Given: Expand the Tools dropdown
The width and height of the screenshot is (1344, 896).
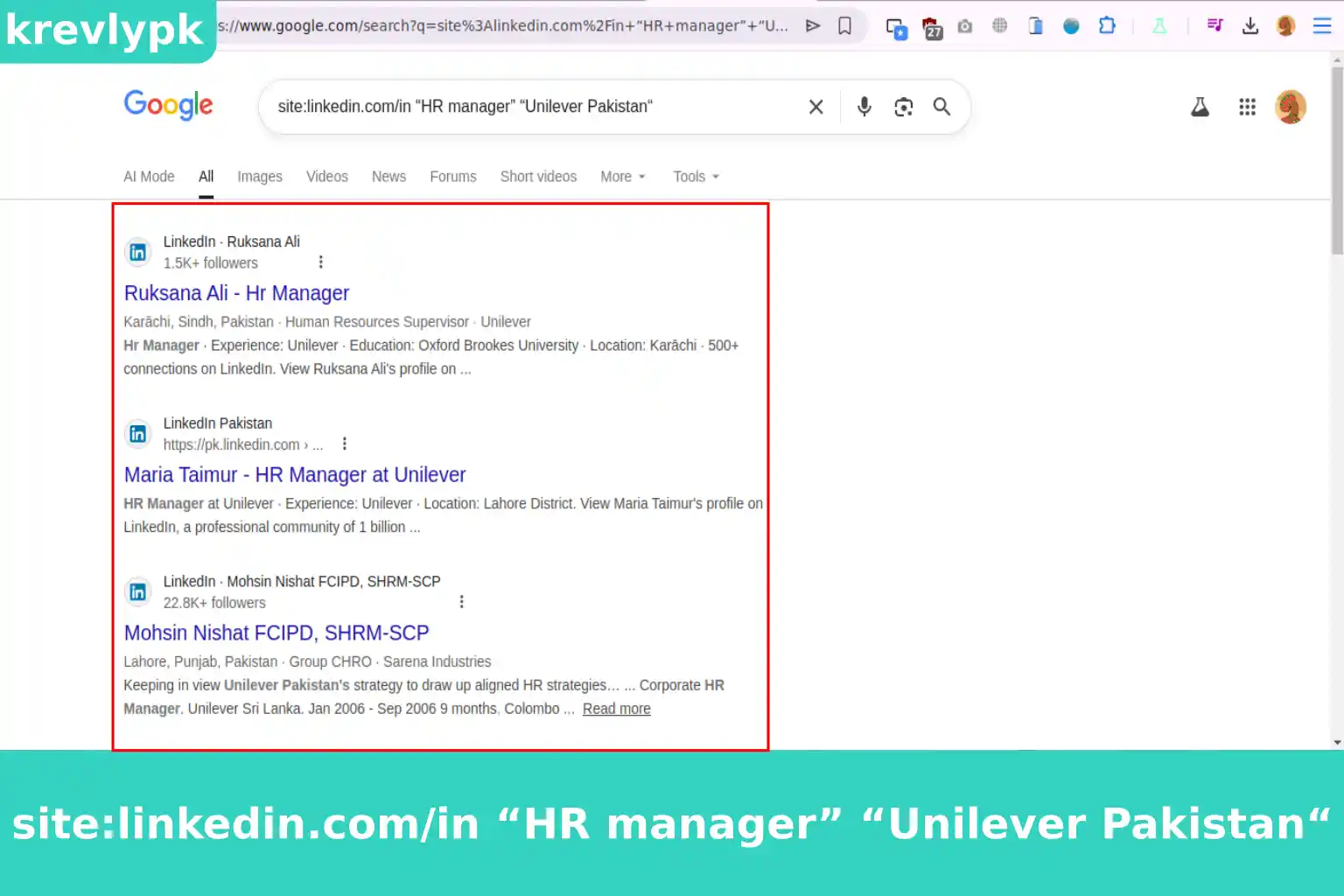Looking at the screenshot, I should pyautogui.click(x=696, y=177).
